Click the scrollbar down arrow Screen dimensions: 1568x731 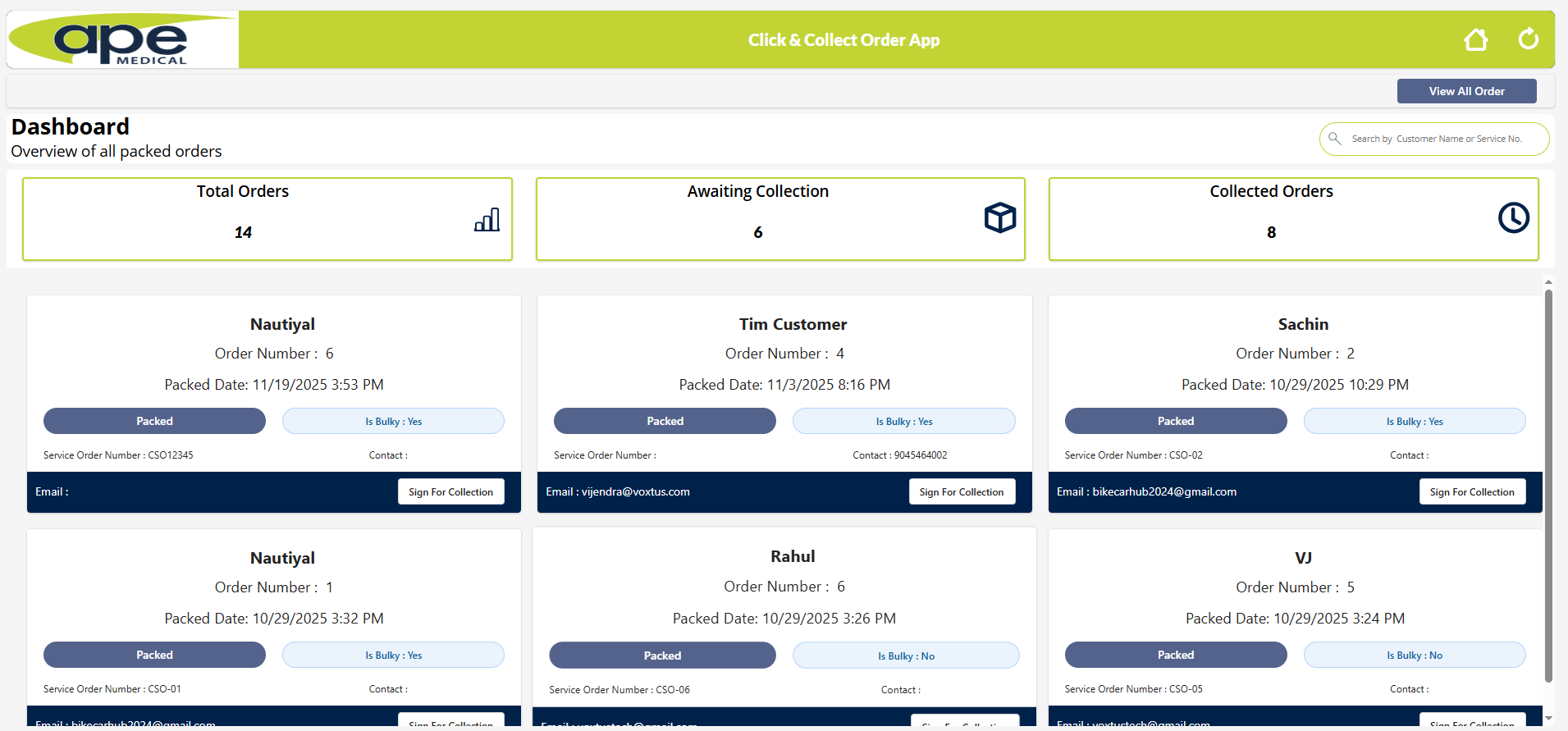point(1548,719)
